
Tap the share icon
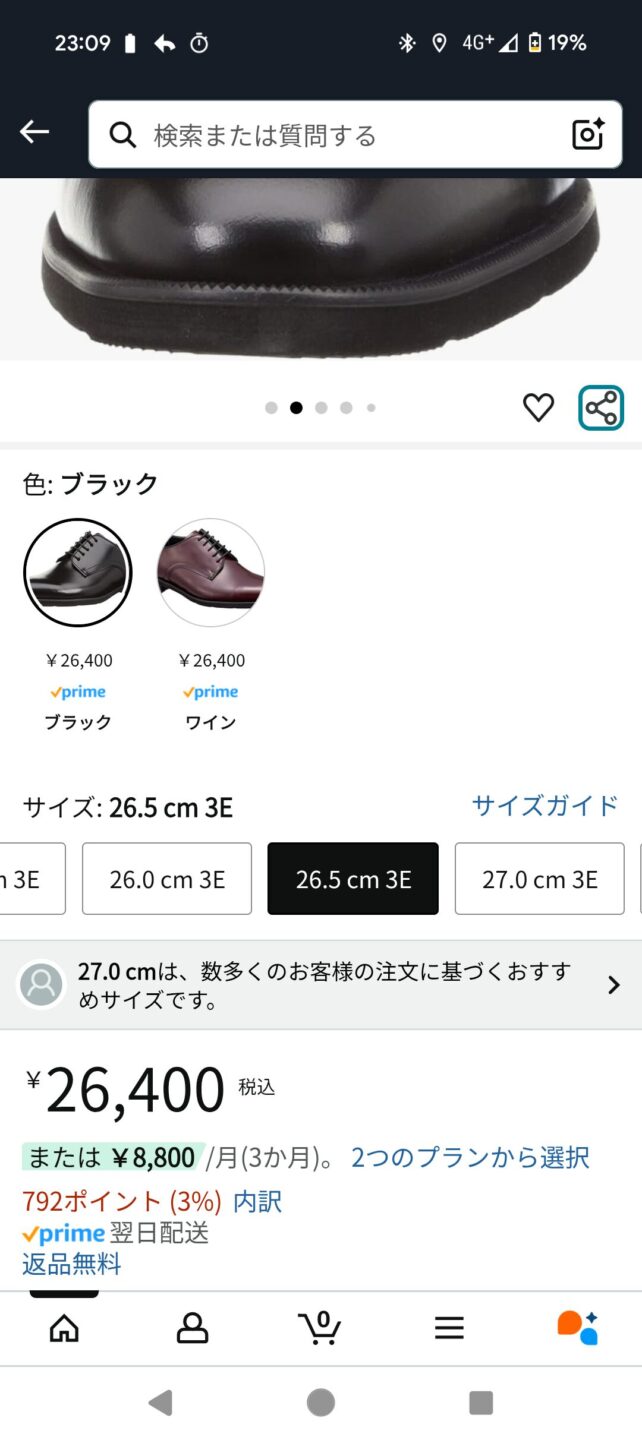(x=600, y=407)
